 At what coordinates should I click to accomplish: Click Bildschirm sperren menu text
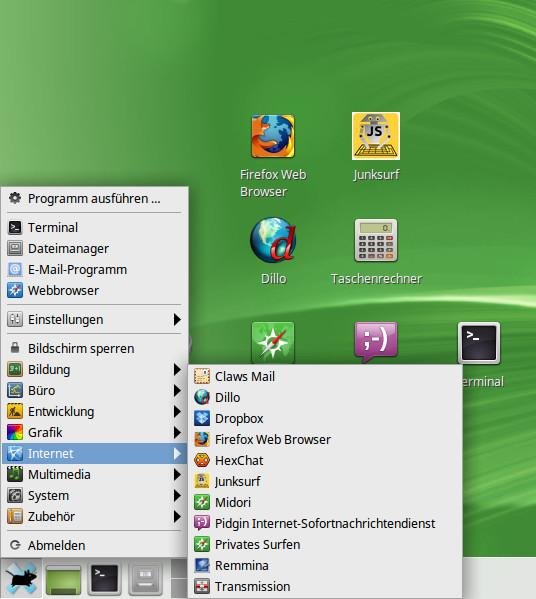[81, 348]
